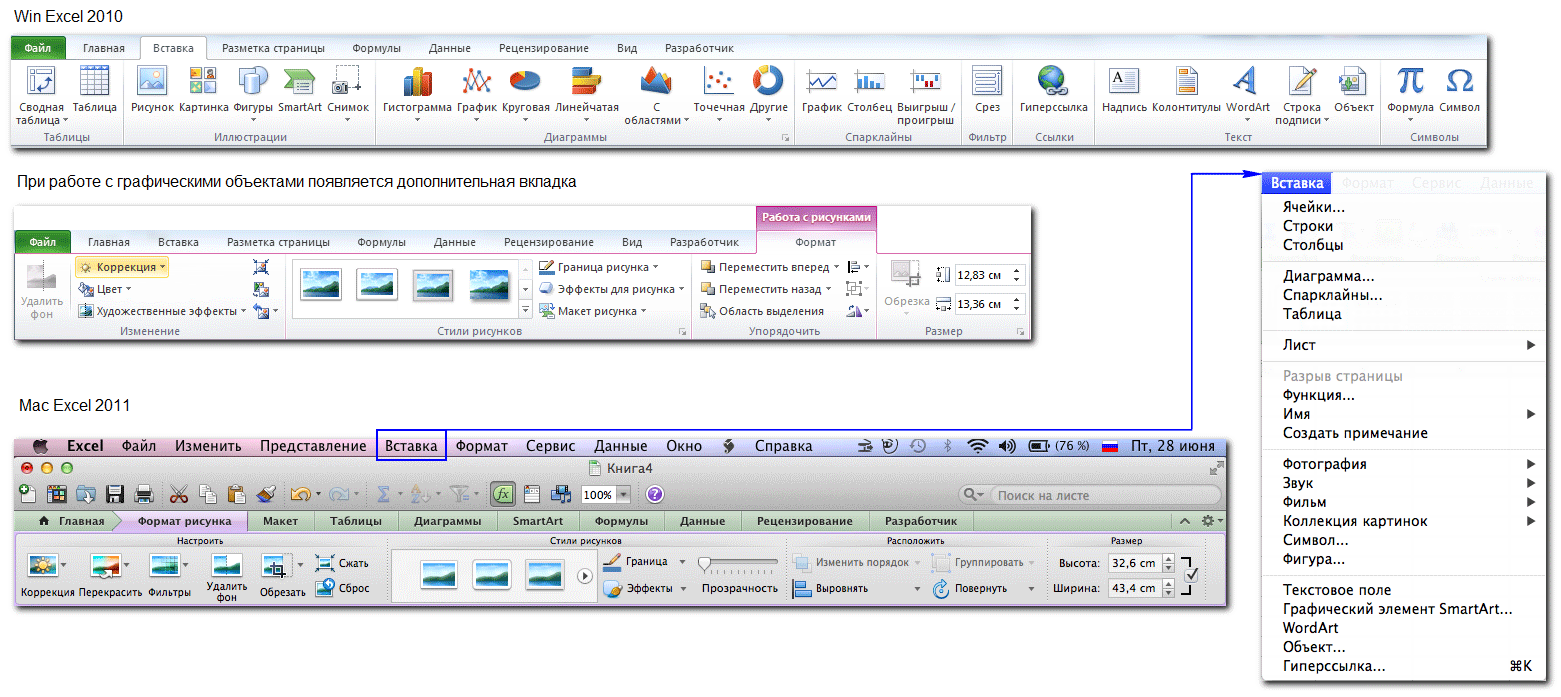1561x697 pixels.
Task: Toggle the fx formula bar button
Action: [x=502, y=494]
